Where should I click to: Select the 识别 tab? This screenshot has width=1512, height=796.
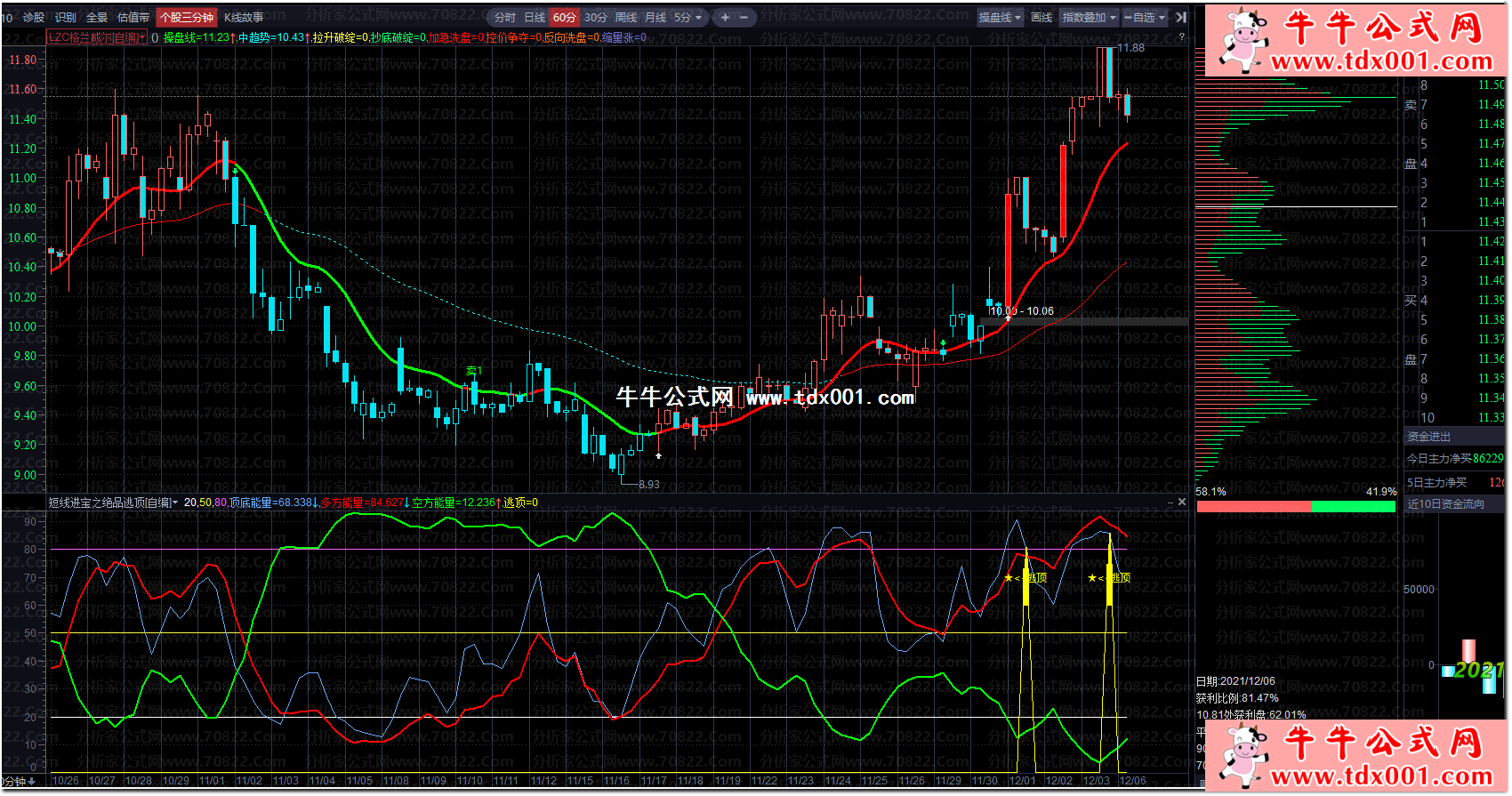point(65,17)
